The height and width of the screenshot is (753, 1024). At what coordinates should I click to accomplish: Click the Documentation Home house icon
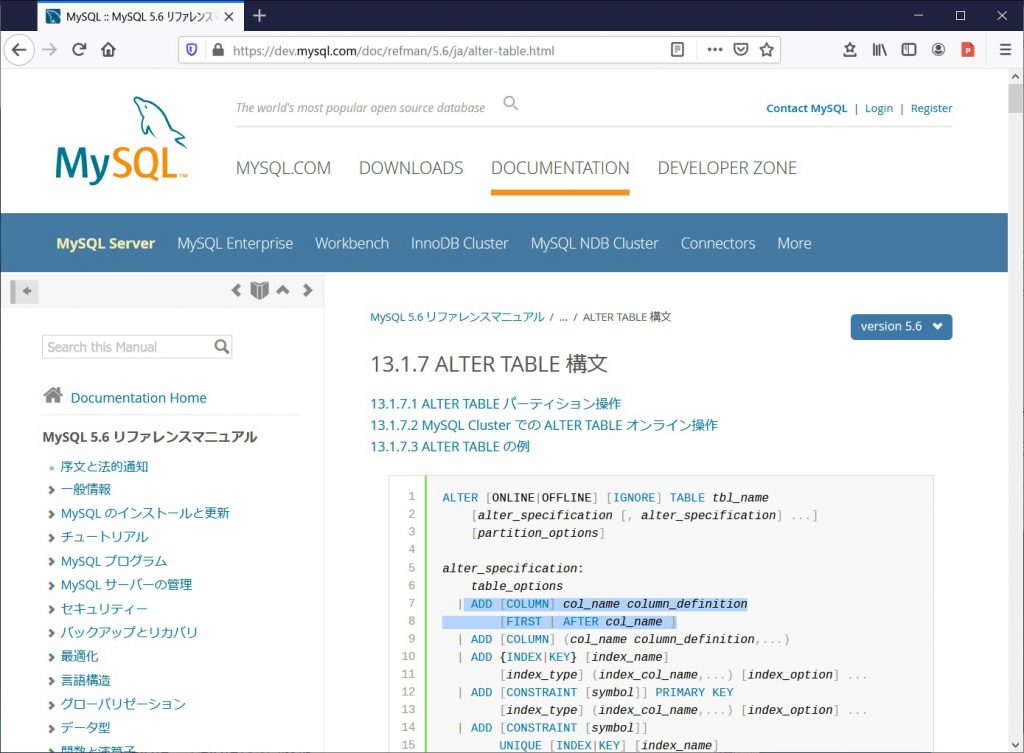tap(53, 394)
